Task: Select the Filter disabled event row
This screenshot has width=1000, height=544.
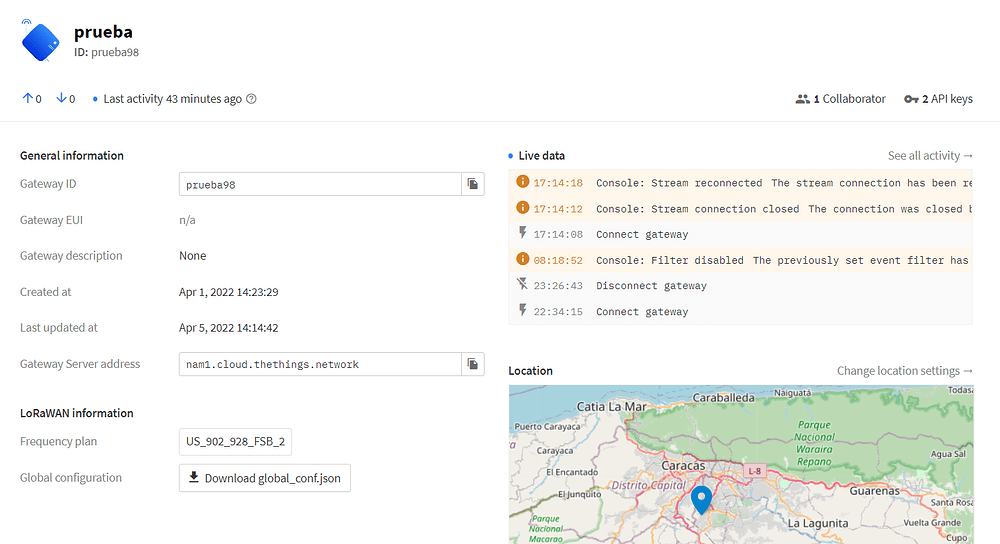Action: pos(740,260)
